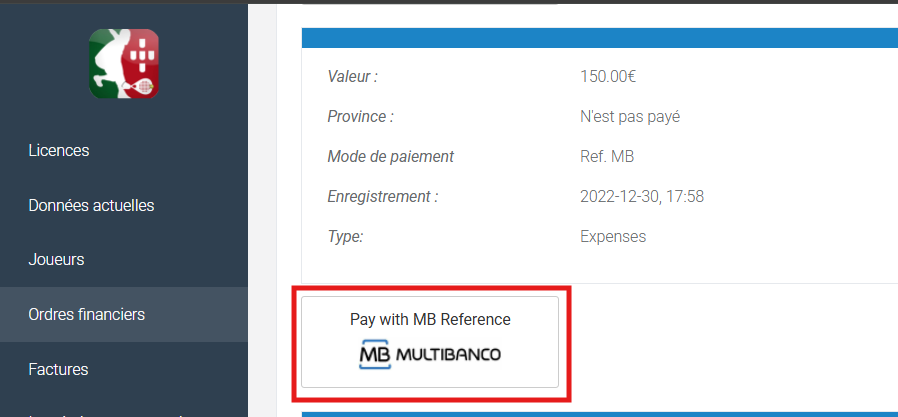Screen dimensions: 898x417
Task: Click the Type field label
Action: click(345, 237)
